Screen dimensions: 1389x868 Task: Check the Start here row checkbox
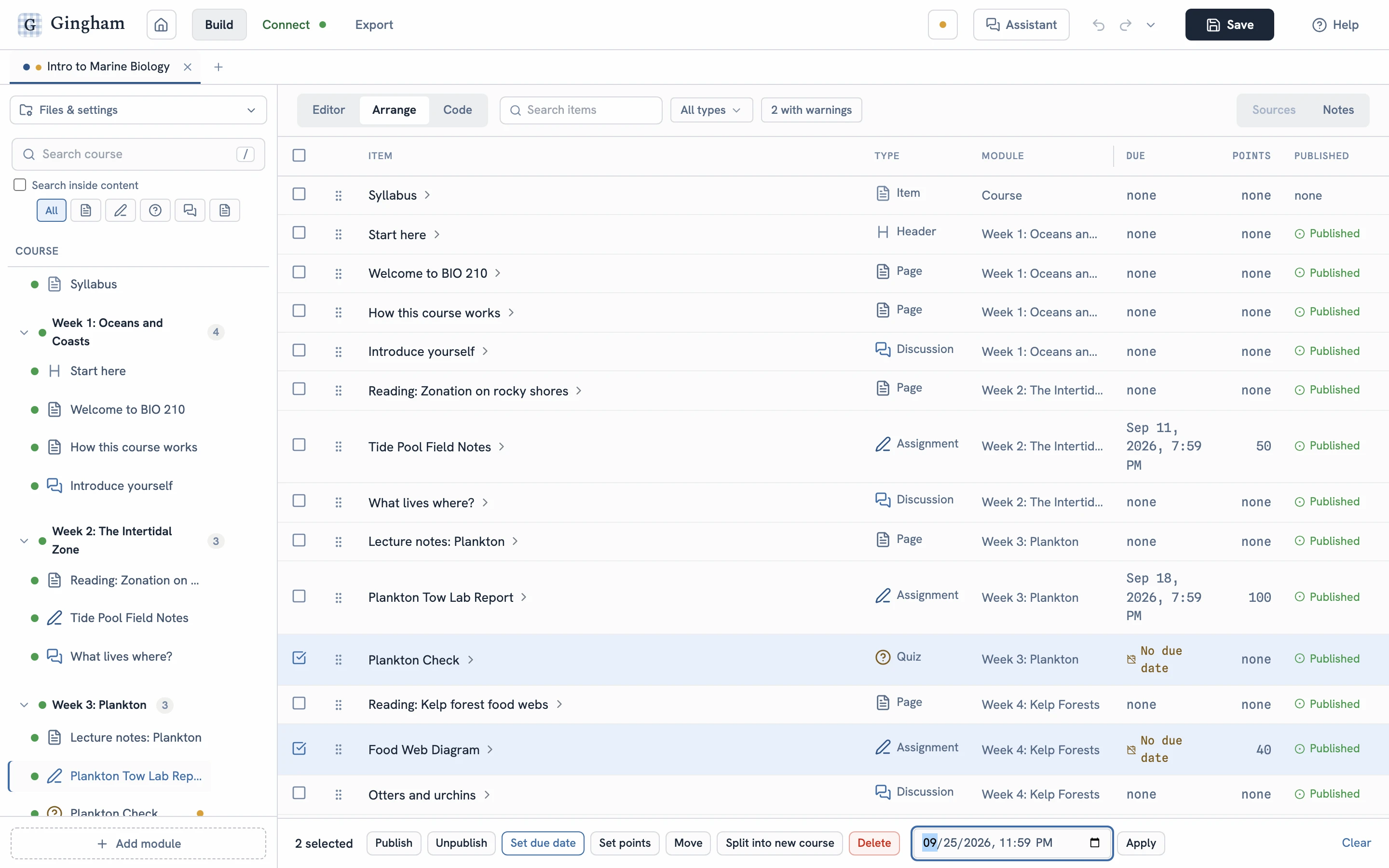299,232
